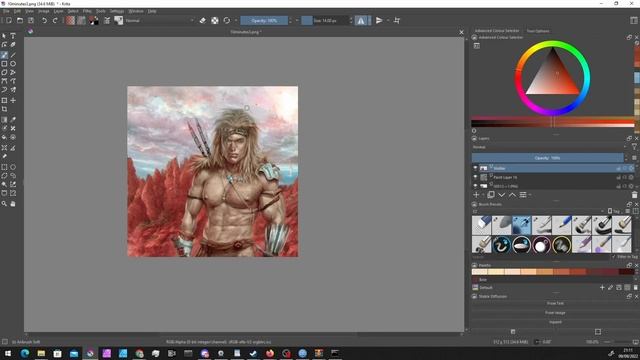The image size is (640, 360).
Task: Select the Move tool
Action: click(x=13, y=100)
